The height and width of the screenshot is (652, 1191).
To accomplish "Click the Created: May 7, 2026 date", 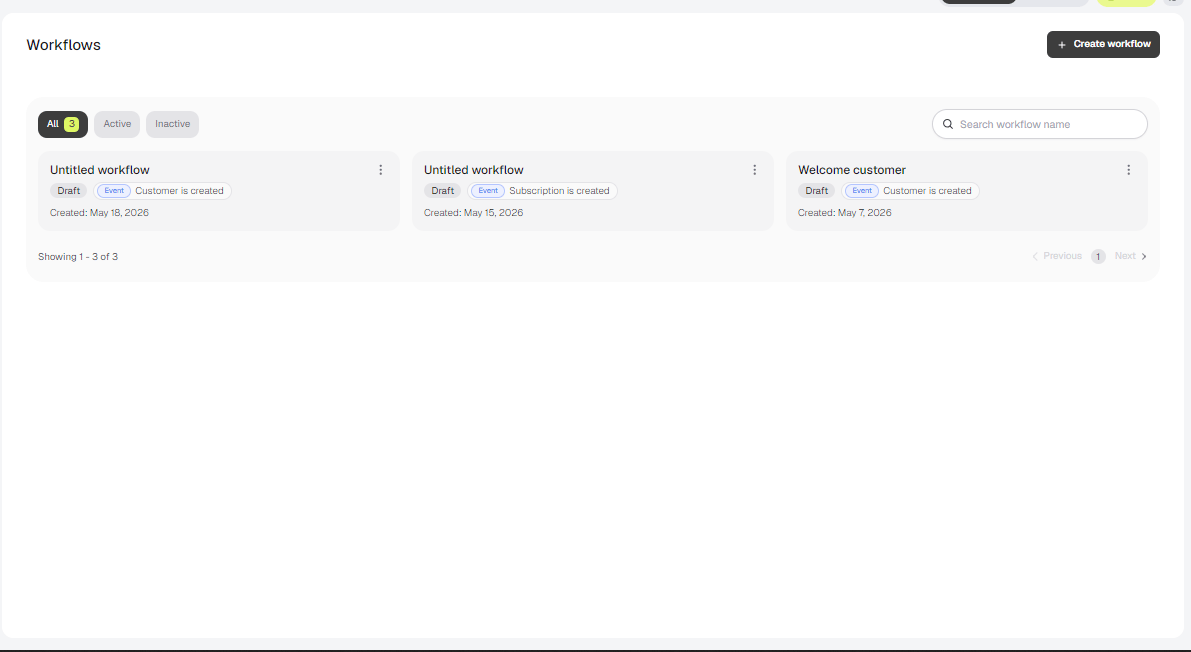I will [845, 213].
